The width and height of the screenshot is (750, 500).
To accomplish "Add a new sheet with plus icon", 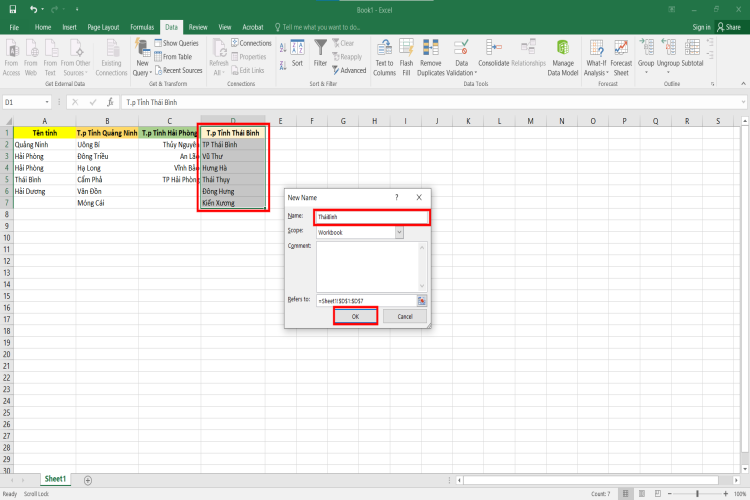I will click(x=88, y=480).
